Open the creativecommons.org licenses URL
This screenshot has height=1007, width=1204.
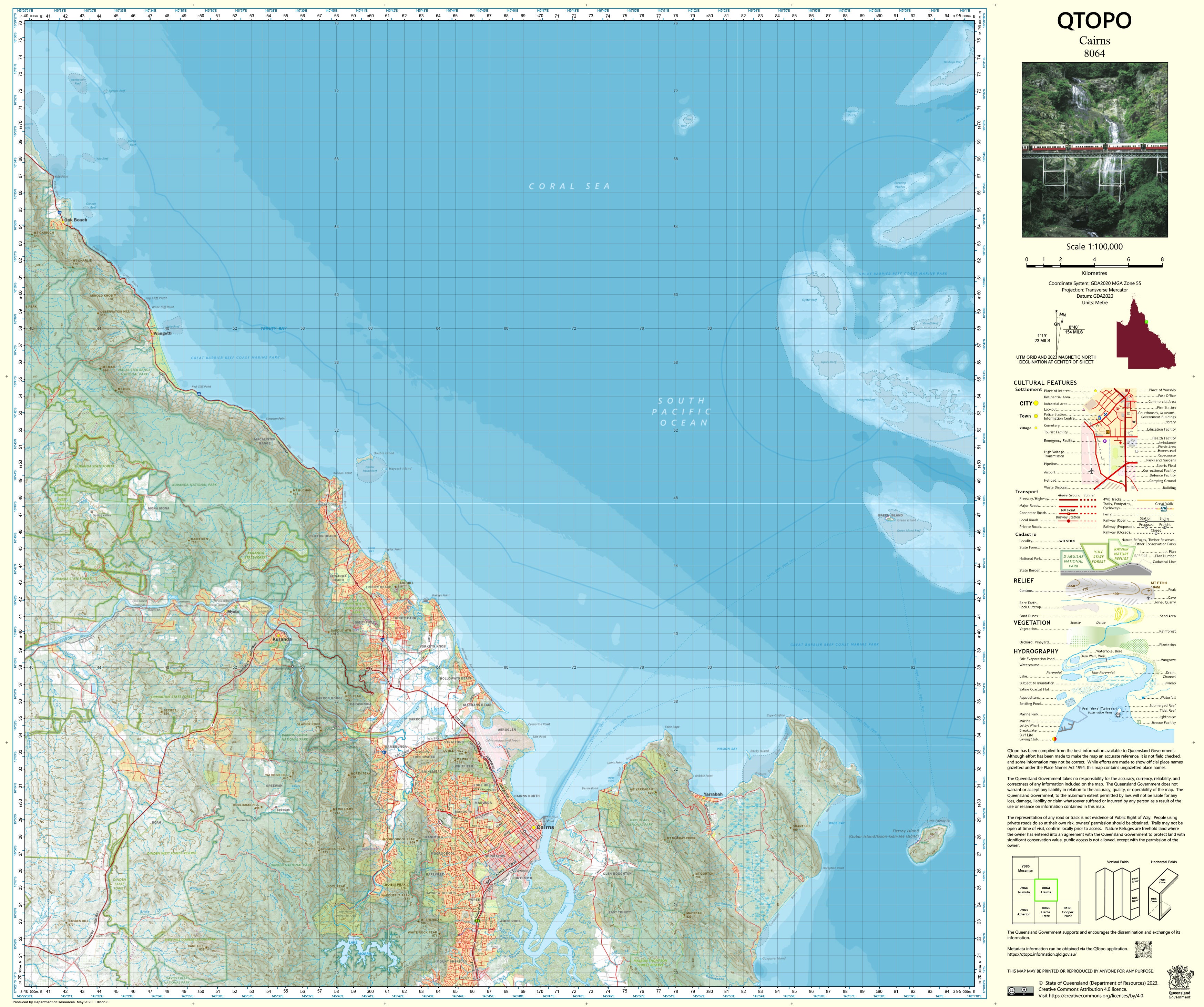point(1096,996)
